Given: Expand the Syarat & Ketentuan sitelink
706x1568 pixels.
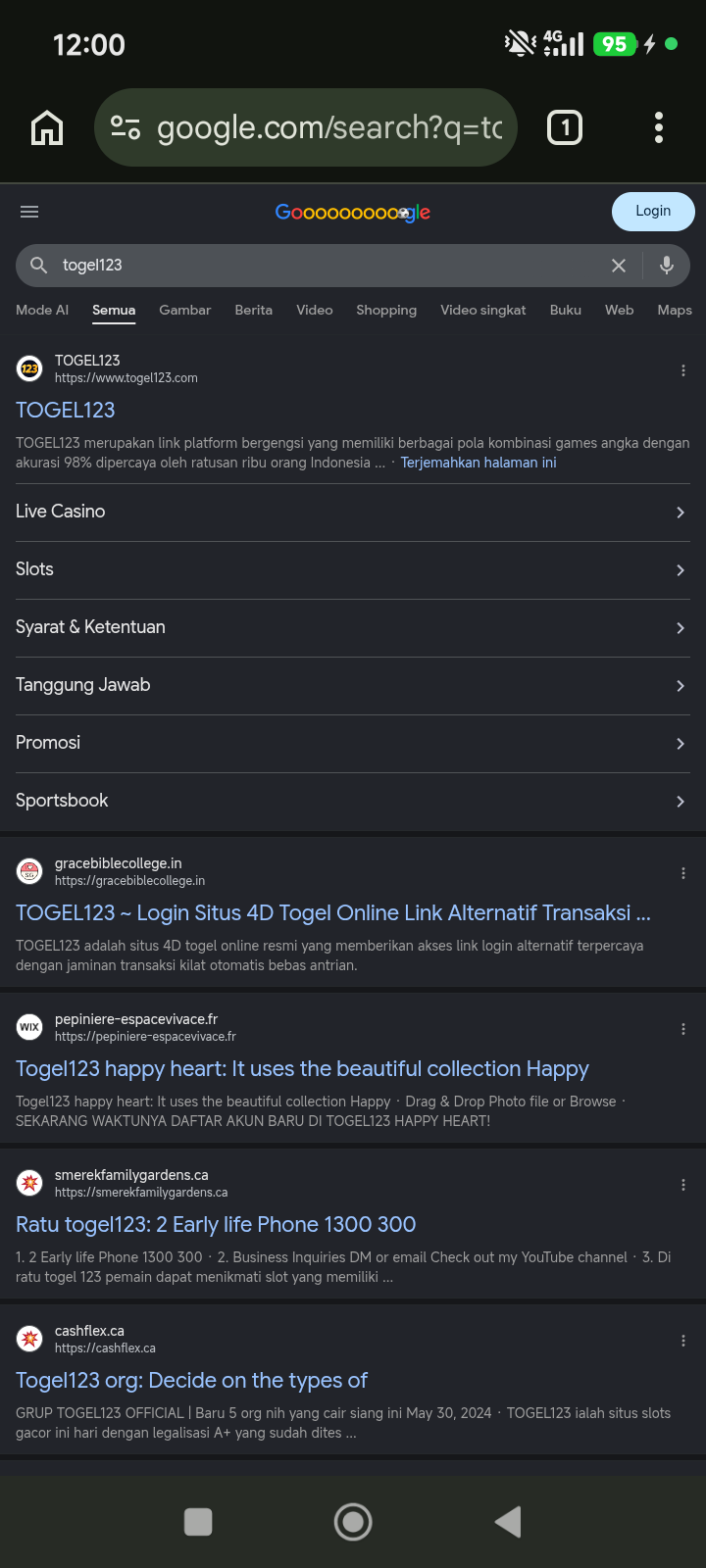Looking at the screenshot, I should (x=353, y=628).
